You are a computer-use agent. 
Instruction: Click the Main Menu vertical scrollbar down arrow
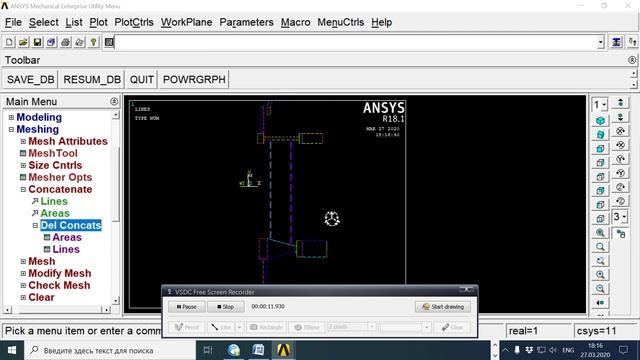point(116,301)
